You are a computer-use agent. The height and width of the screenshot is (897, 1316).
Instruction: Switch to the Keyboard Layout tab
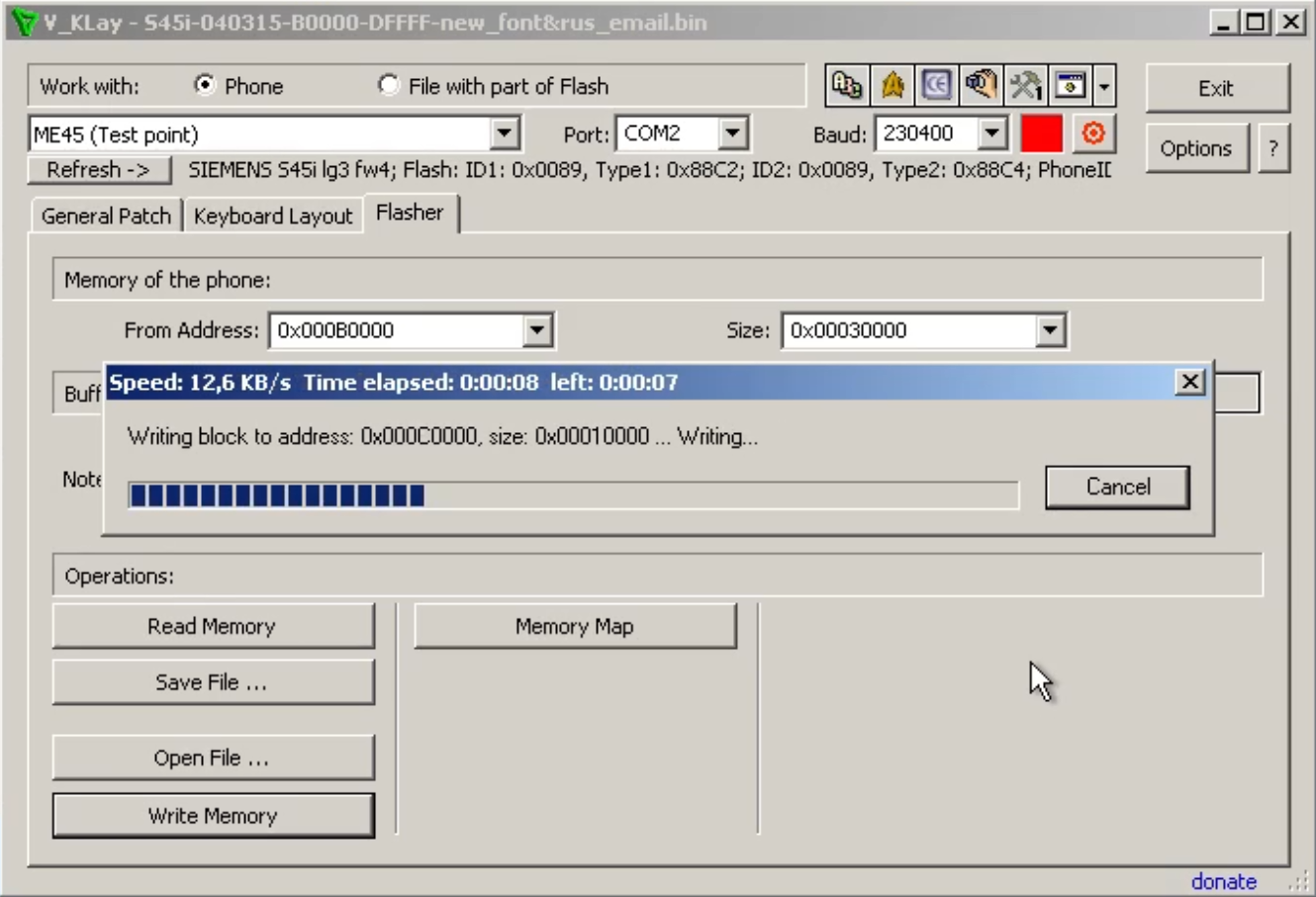(x=273, y=216)
